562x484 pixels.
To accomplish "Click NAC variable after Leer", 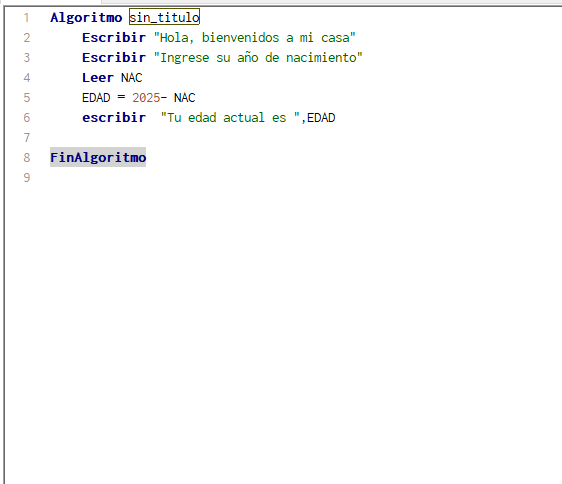I will [132, 77].
